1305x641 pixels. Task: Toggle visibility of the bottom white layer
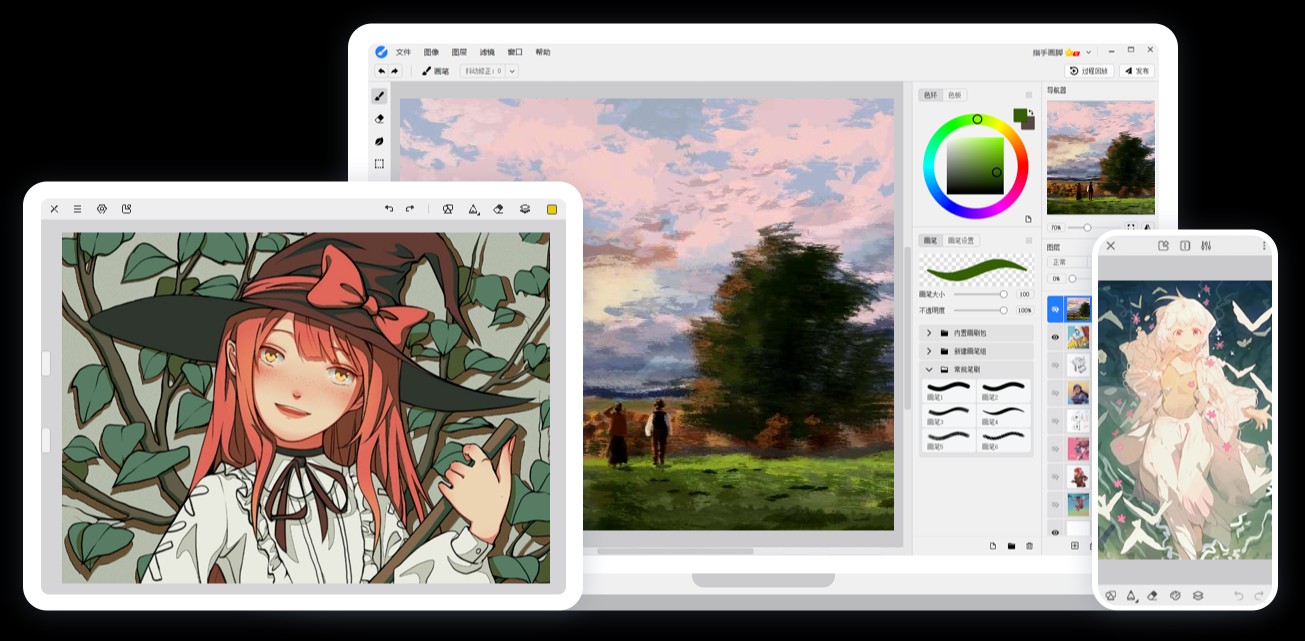click(1054, 532)
